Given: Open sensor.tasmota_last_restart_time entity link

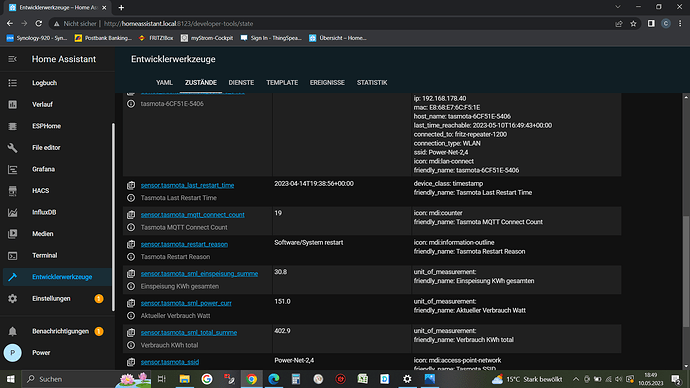Looking at the screenshot, I should 187,185.
